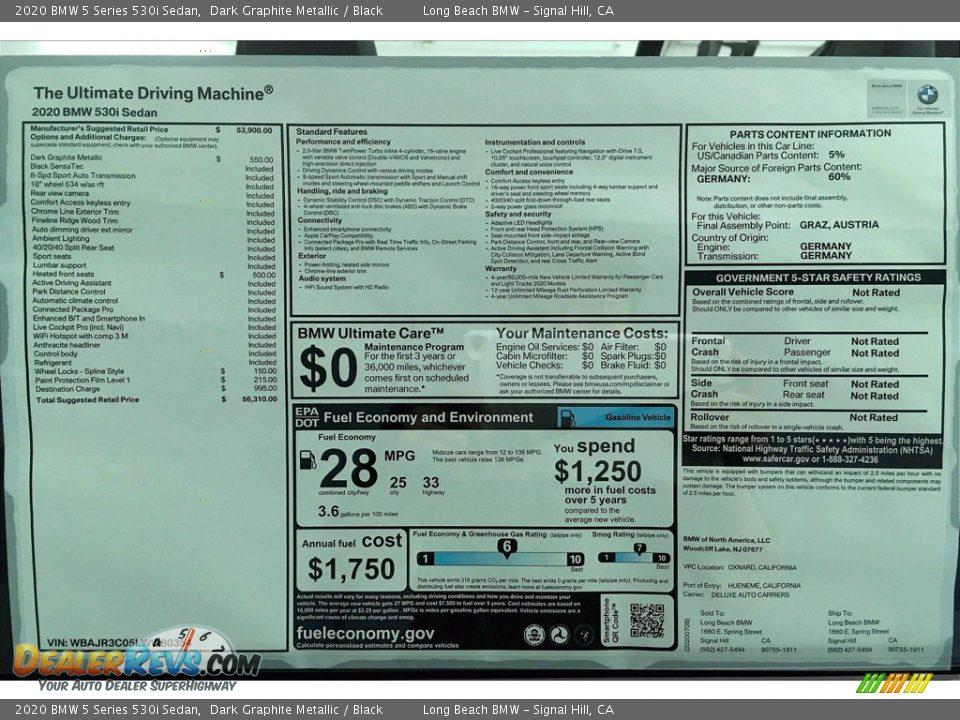
Task: Click the gas pump icon in Gasoline Vehicle banner
Action: point(568,418)
